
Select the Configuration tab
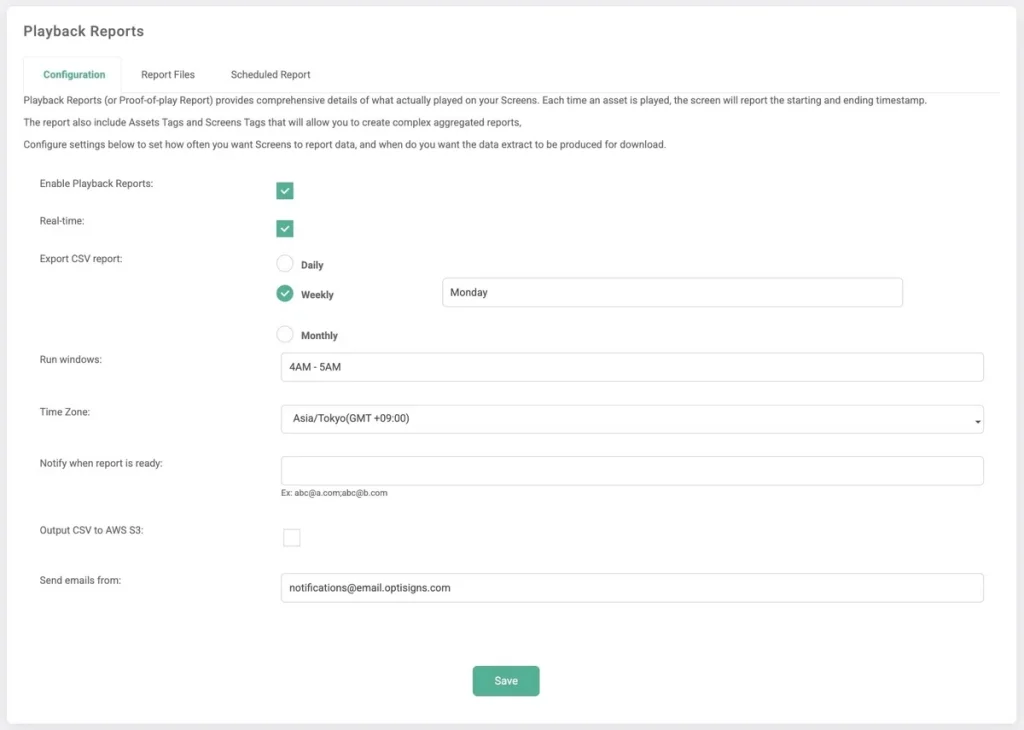(74, 75)
